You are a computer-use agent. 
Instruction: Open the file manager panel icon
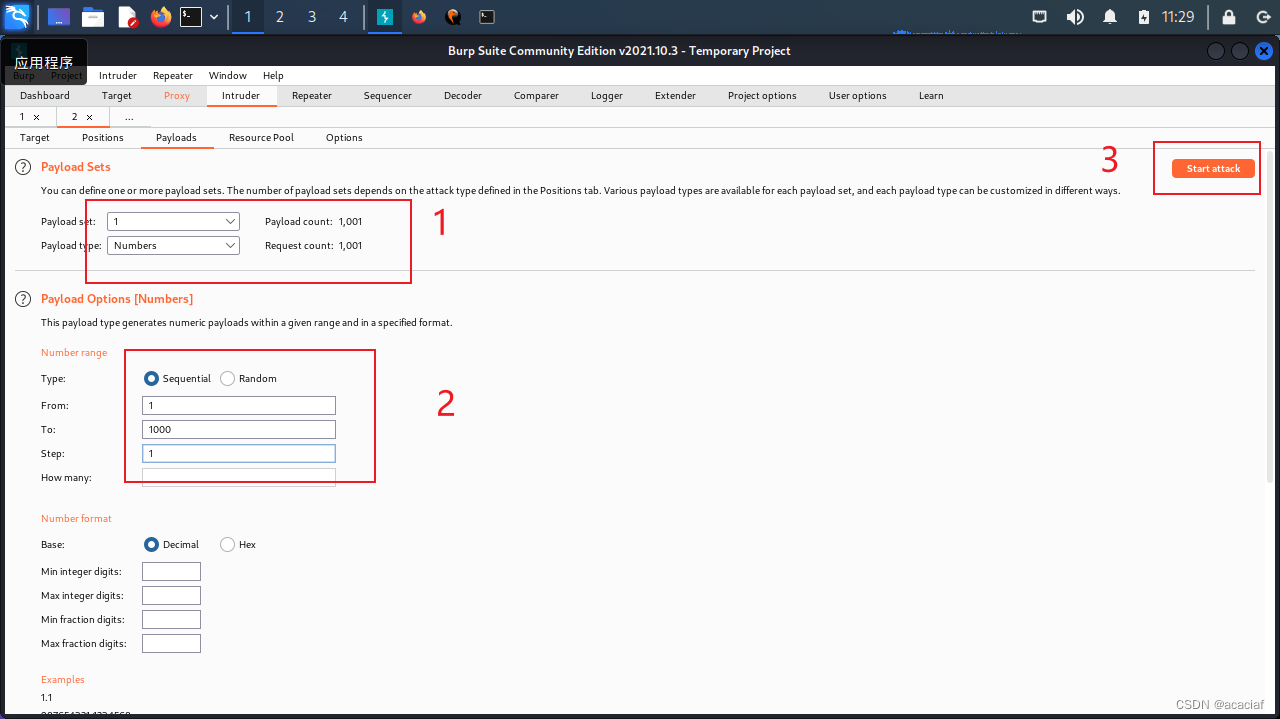pyautogui.click(x=93, y=17)
